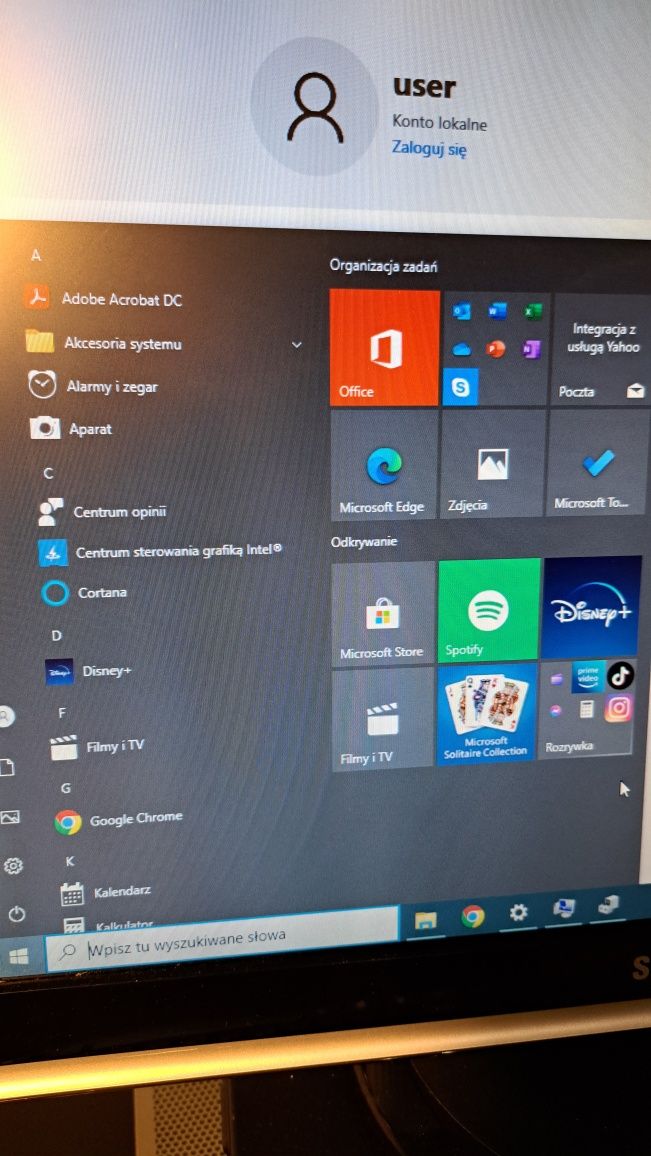The height and width of the screenshot is (1156, 651).
Task: Open the Skype icon in Office folder tile
Action: pos(461,387)
